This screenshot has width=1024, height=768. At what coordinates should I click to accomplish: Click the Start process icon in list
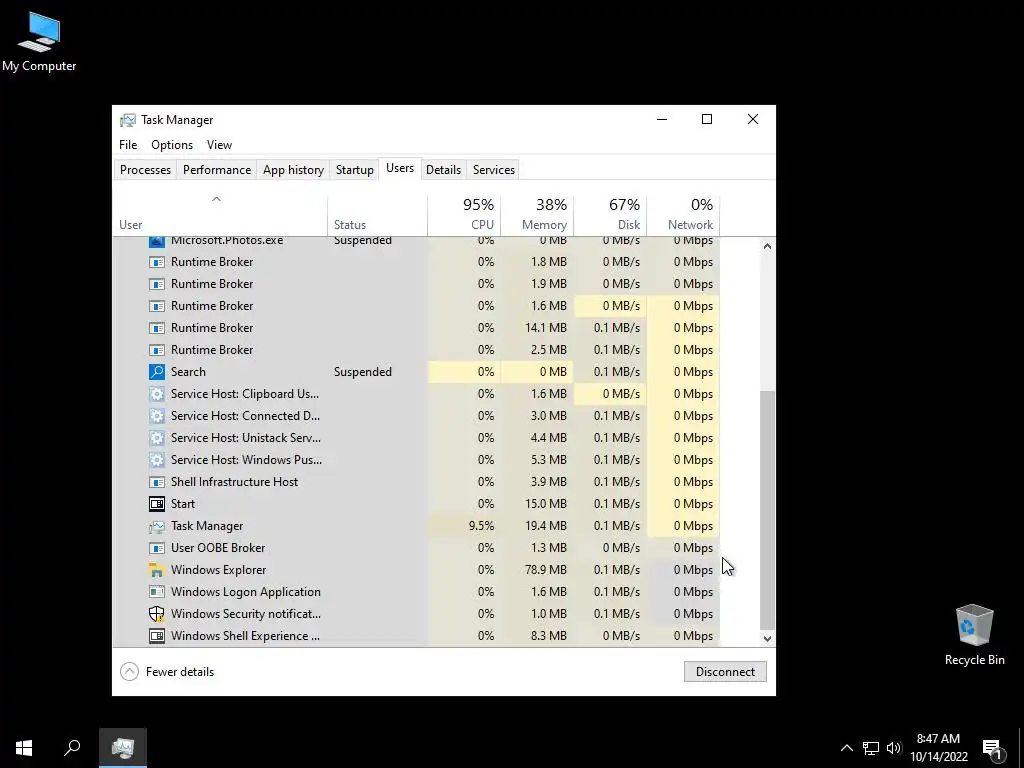[x=157, y=504]
